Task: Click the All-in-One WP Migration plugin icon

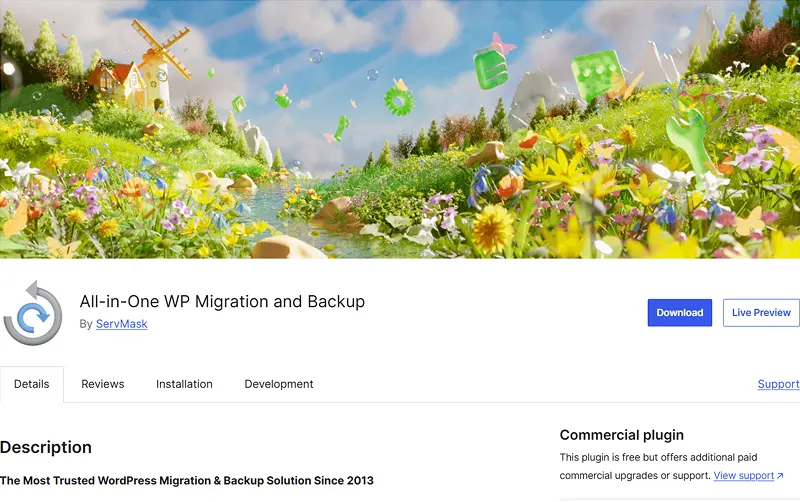Action: point(33,313)
